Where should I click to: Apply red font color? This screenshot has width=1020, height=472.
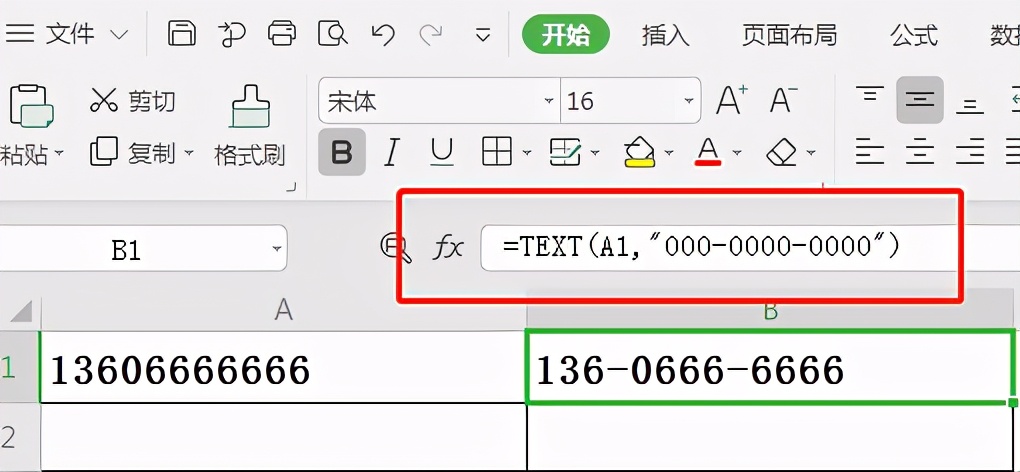pos(708,152)
